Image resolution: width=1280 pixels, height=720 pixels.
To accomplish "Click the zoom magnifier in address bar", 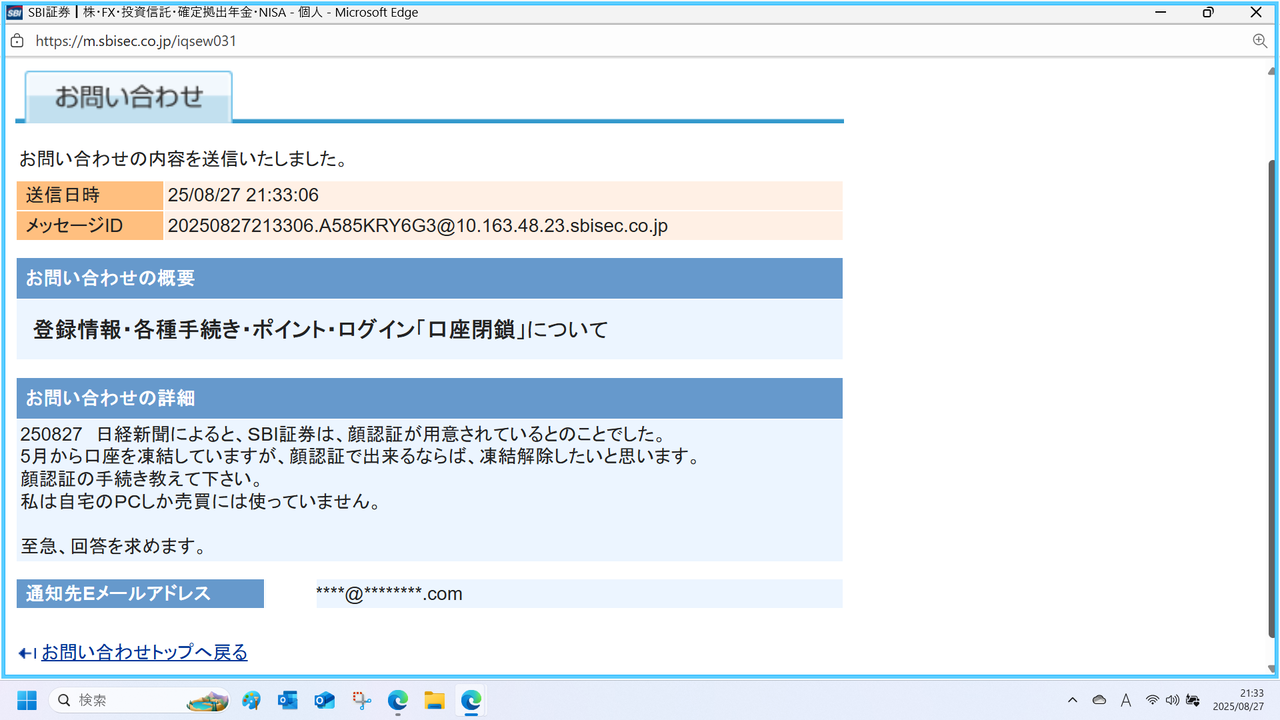I will click(1260, 41).
